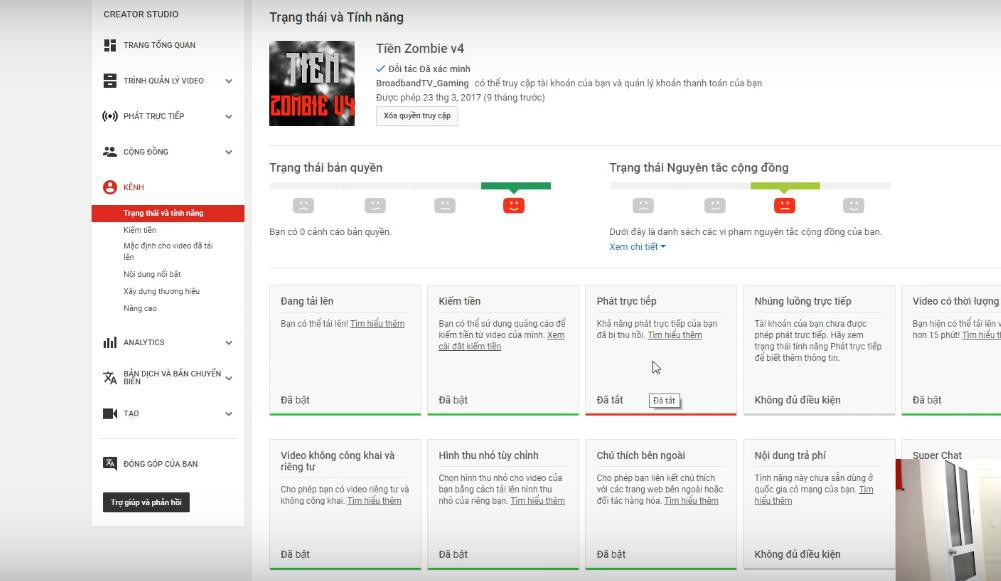Click the red smiley copyright status face
The height and width of the screenshot is (581, 1001).
click(513, 206)
